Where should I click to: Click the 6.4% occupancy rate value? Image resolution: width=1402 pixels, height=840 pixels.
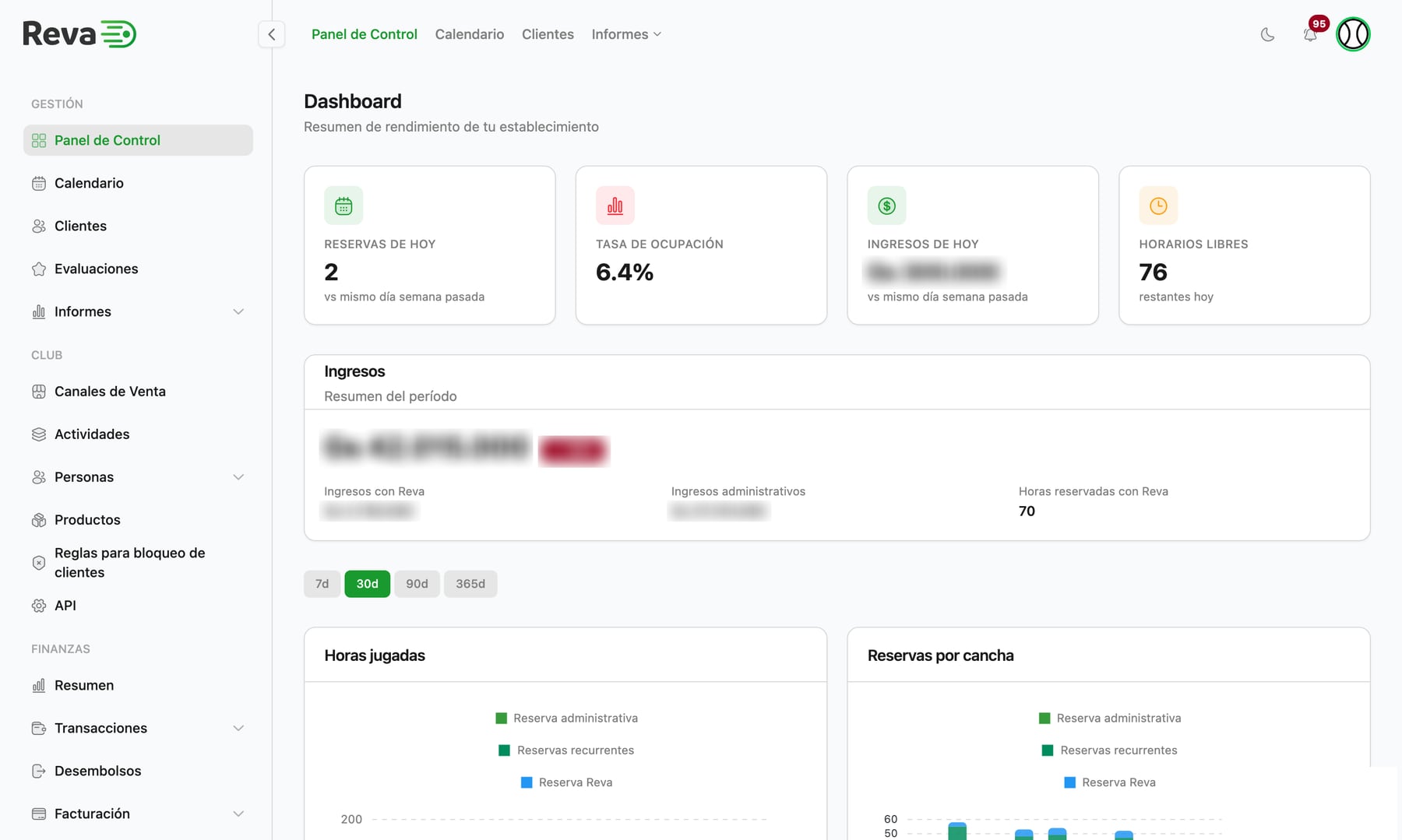(625, 272)
